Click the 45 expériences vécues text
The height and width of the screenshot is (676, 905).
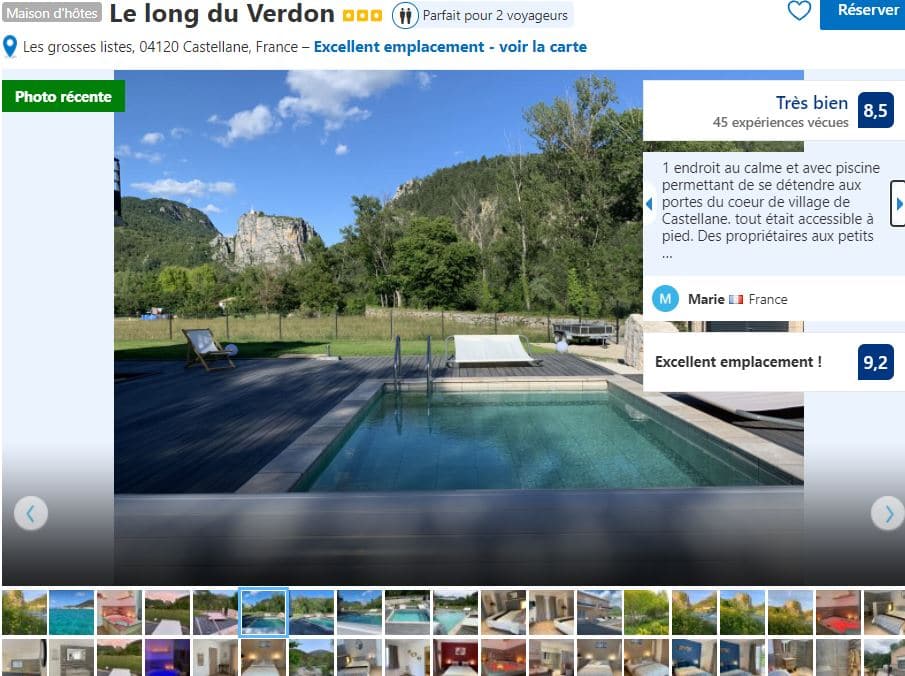click(780, 122)
